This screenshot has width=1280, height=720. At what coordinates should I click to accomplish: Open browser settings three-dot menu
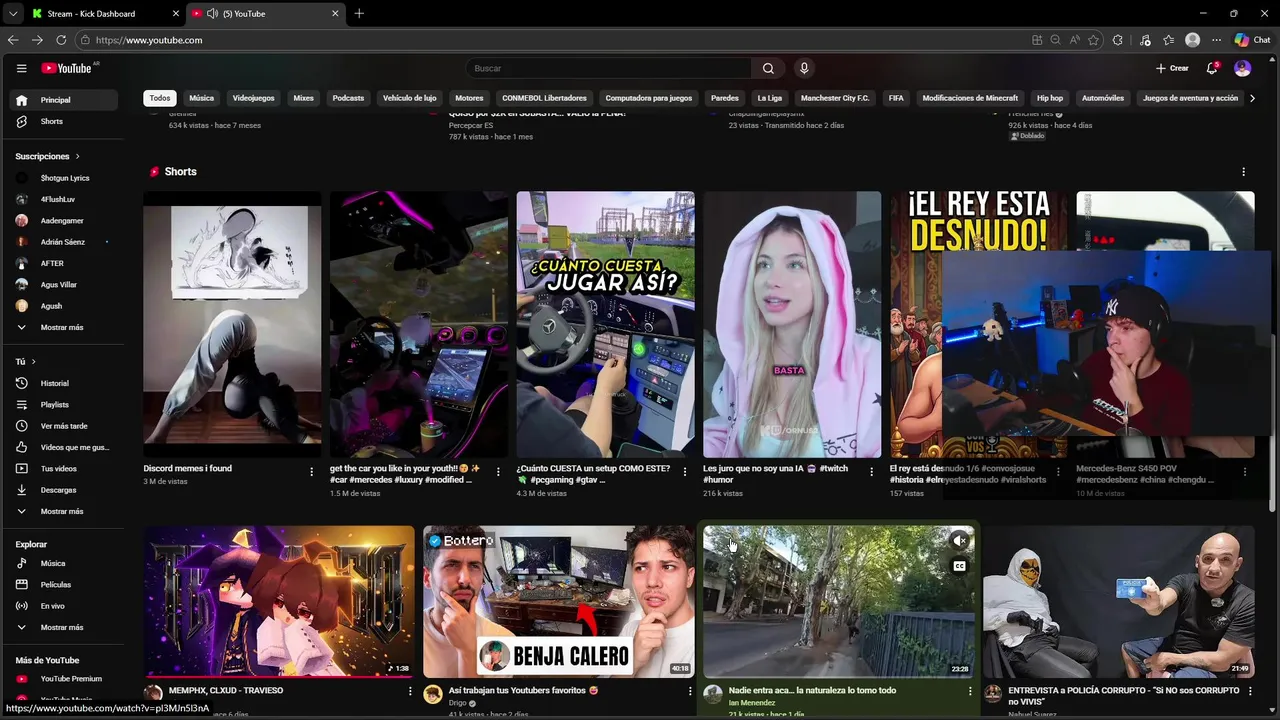coord(1216,40)
